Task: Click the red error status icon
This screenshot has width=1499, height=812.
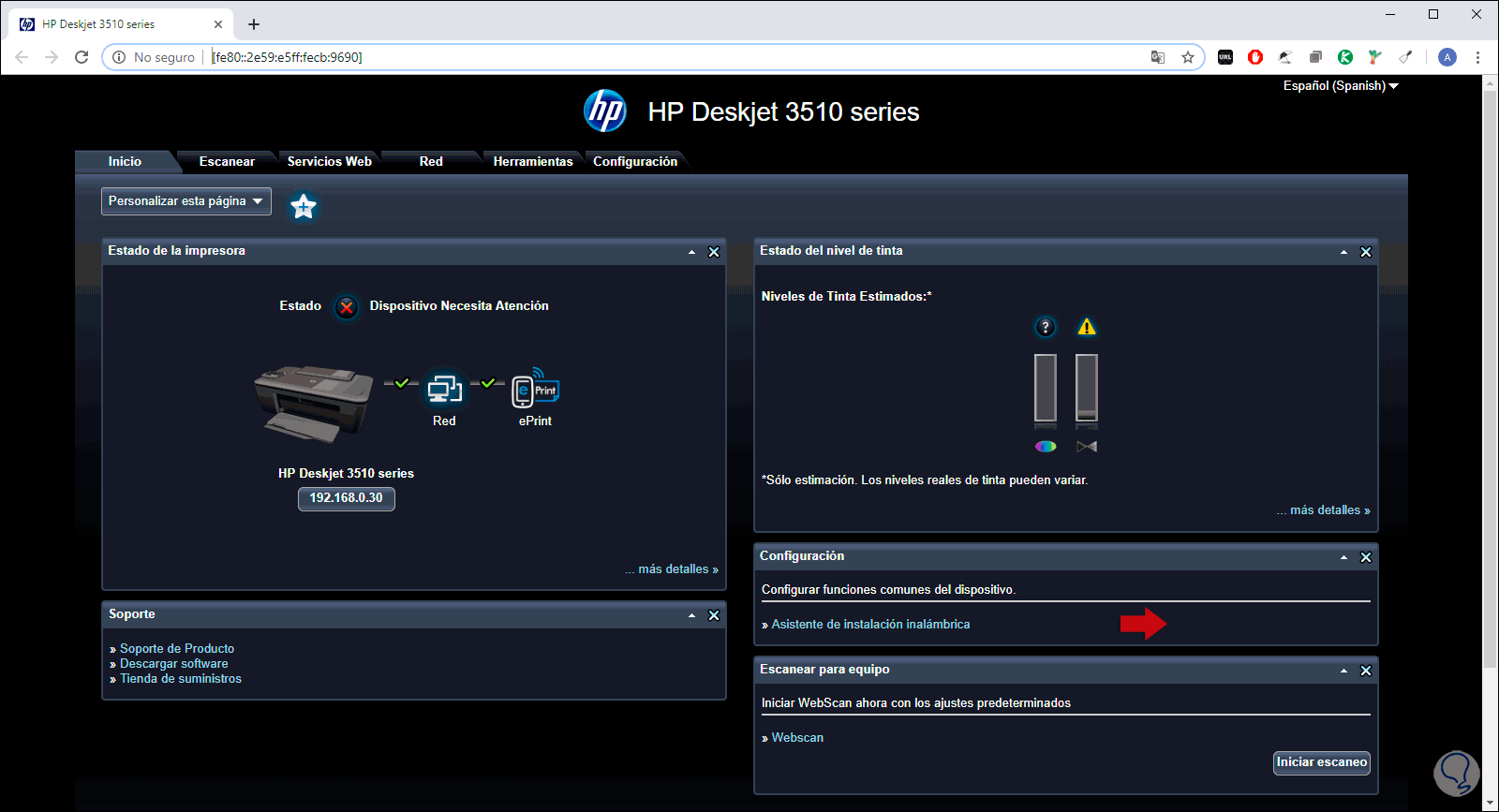Action: coord(347,306)
